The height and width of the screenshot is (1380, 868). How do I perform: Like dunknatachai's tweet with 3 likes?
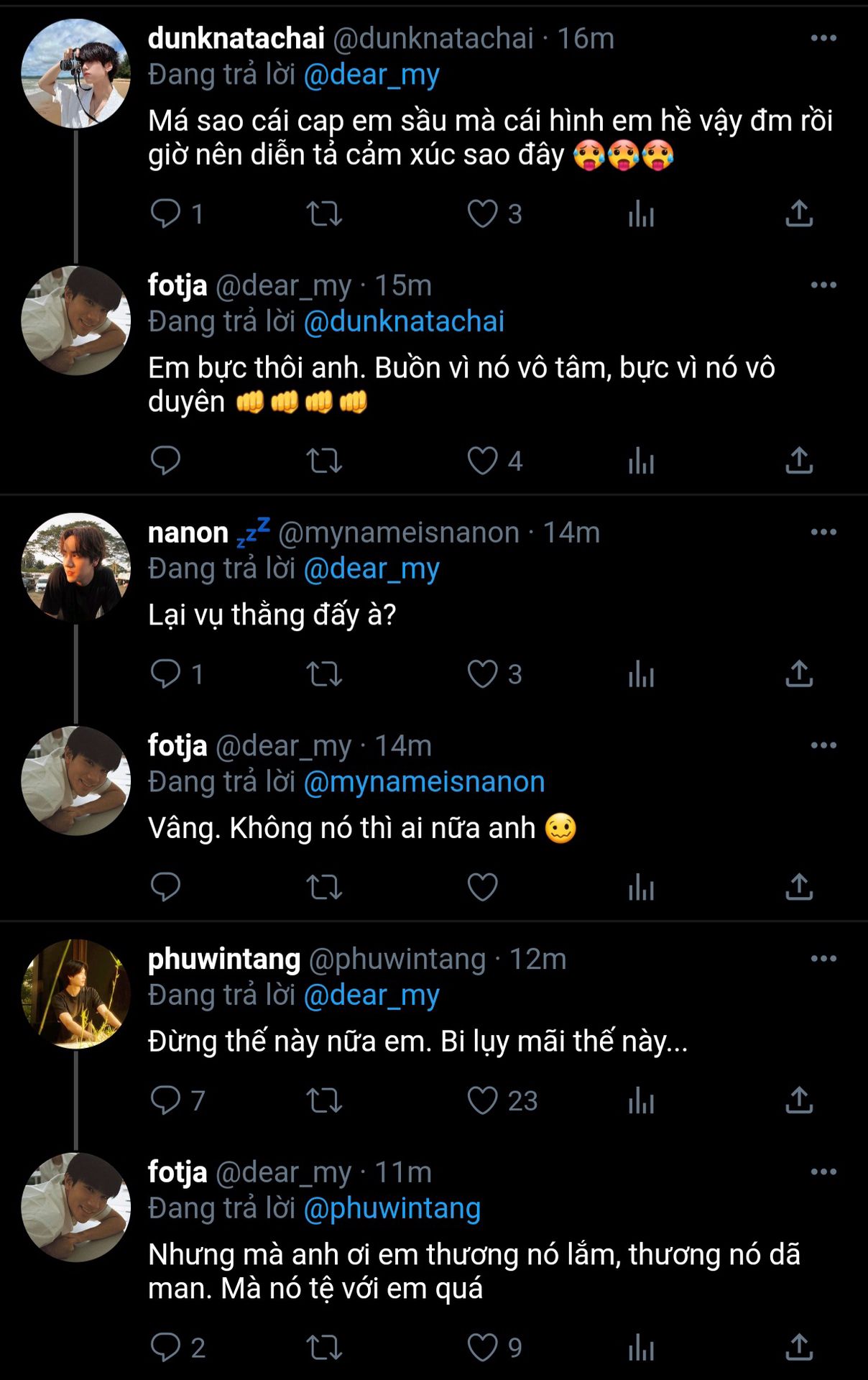click(483, 213)
